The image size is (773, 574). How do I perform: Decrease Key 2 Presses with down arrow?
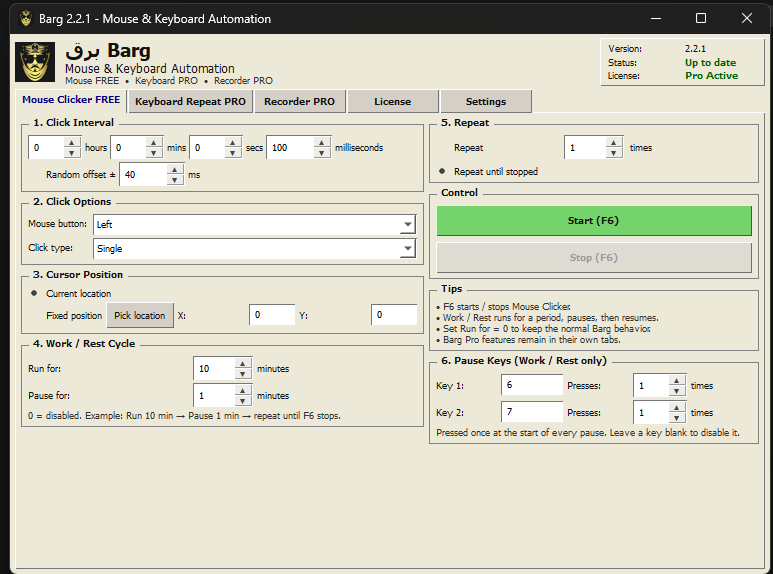pos(677,418)
